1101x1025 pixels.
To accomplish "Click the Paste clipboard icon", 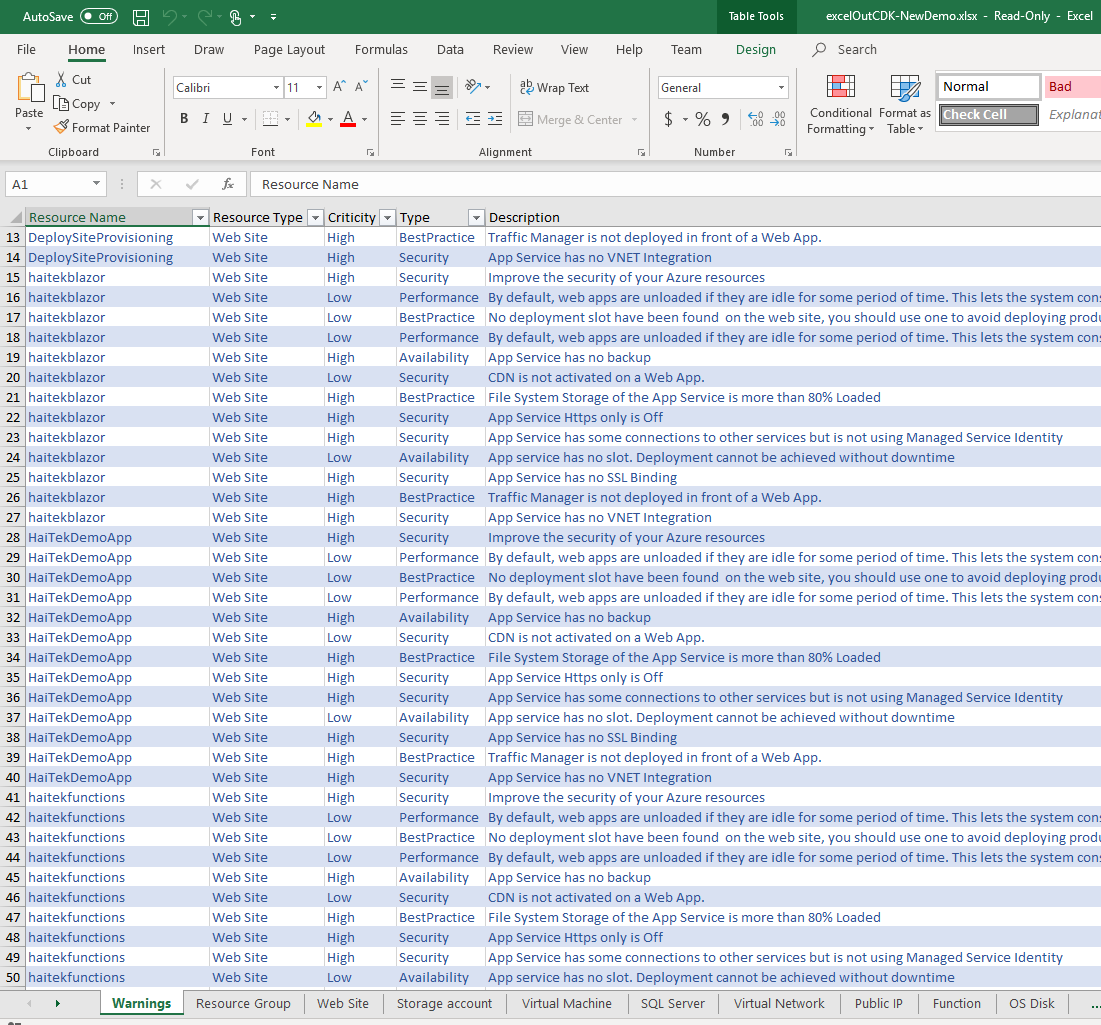I will 29,88.
